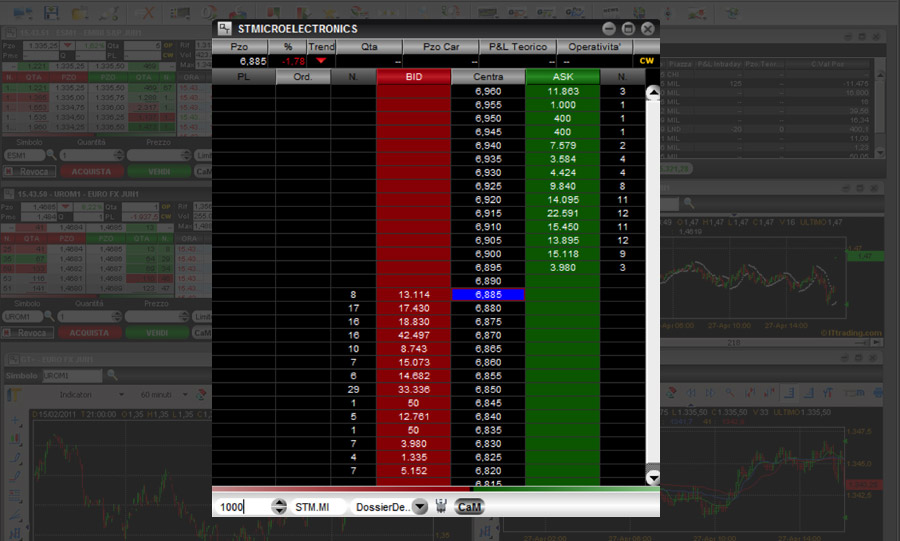Click the CaM button in order book
This screenshot has height=541, width=900.
pyautogui.click(x=470, y=507)
